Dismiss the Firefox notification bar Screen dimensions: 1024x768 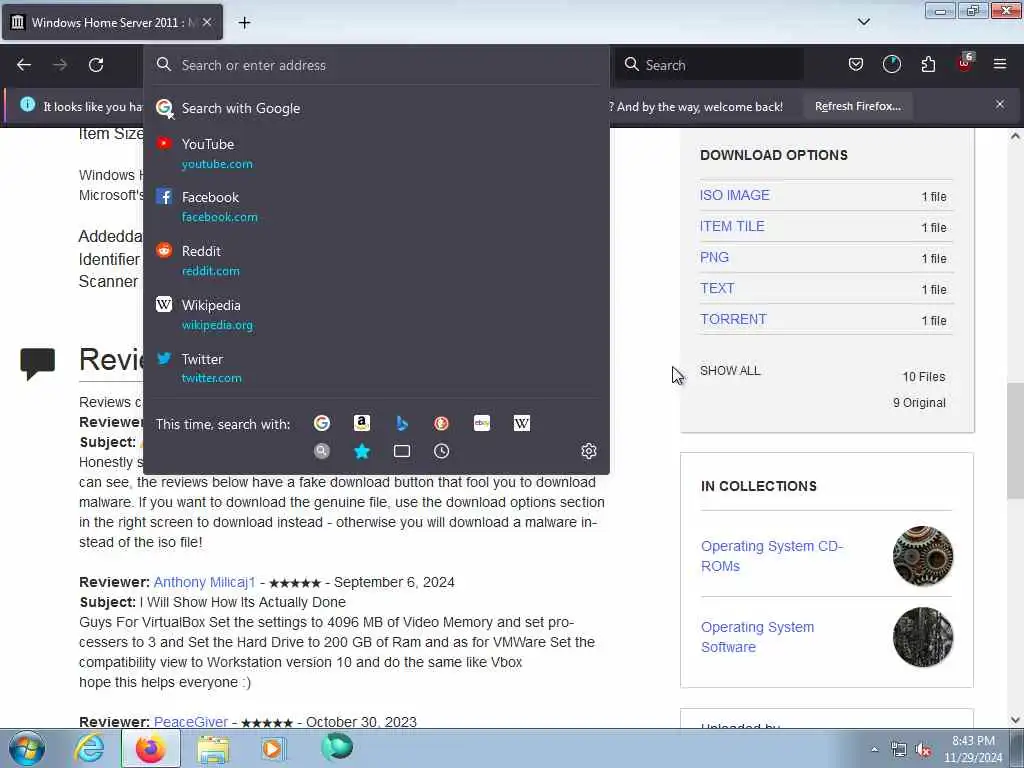coord(1000,104)
